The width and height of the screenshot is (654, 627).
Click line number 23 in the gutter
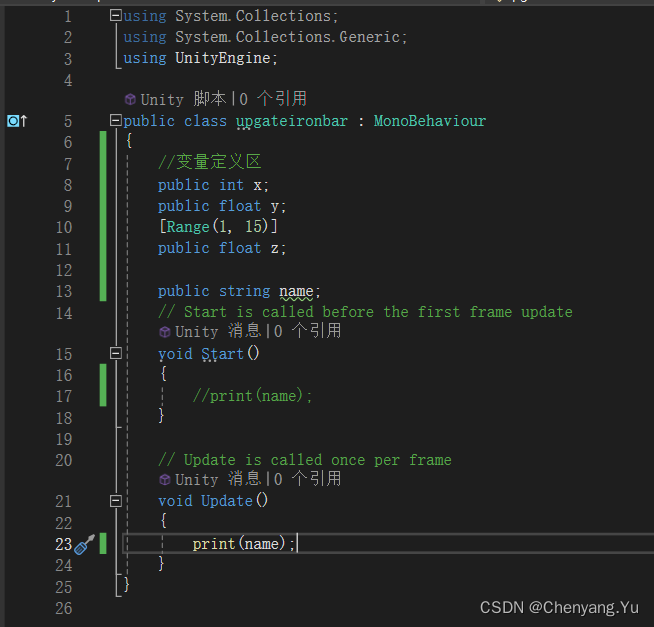(x=64, y=544)
